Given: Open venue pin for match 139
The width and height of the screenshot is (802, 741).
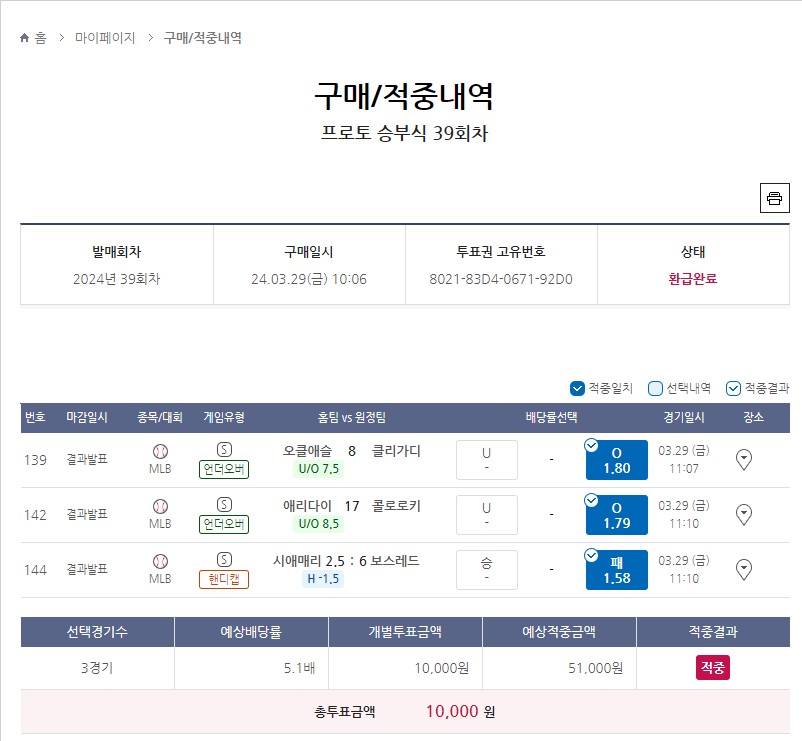Looking at the screenshot, I should [743, 459].
